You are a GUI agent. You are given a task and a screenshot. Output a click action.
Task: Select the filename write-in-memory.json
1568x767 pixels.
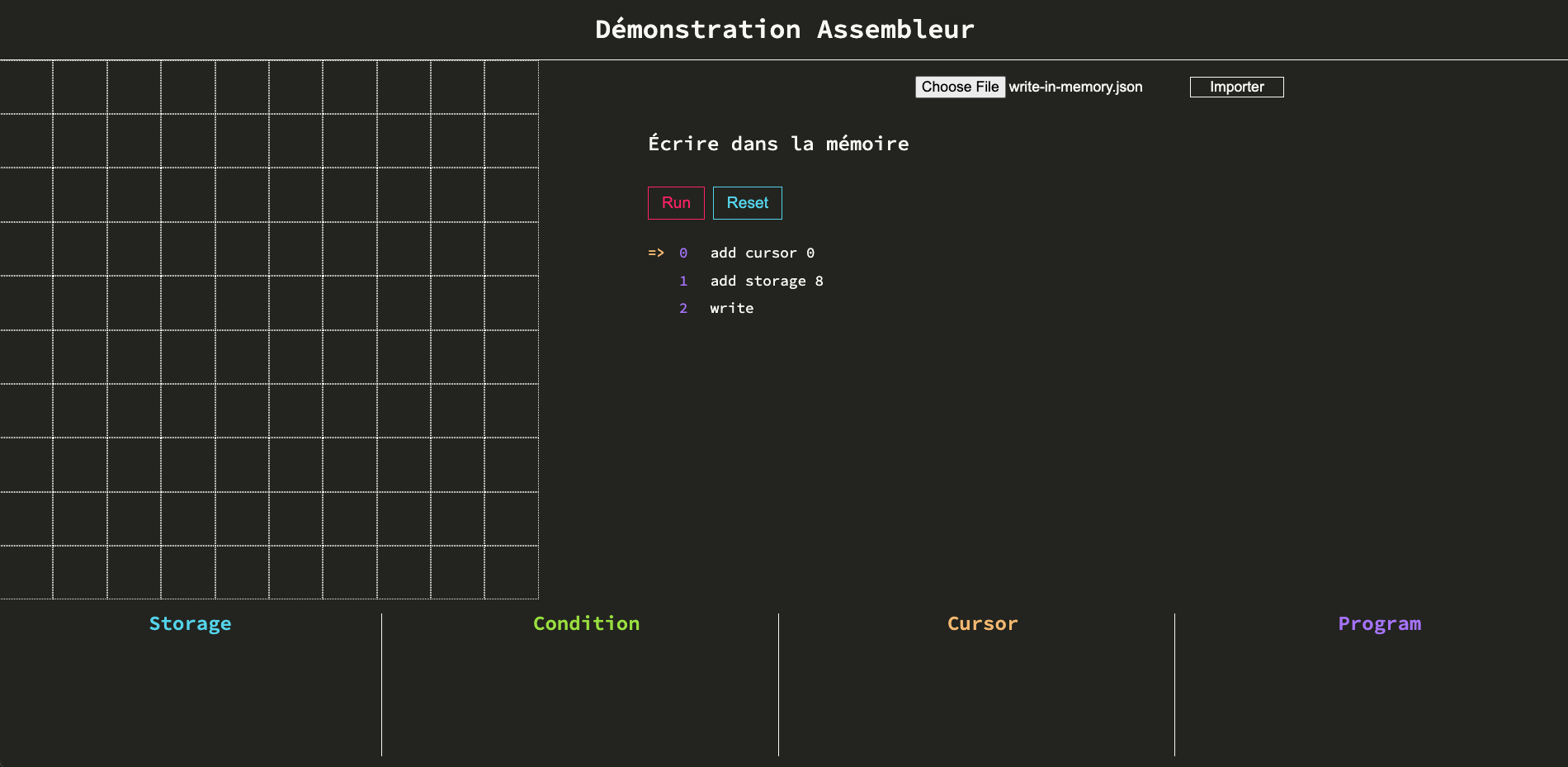(x=1074, y=87)
